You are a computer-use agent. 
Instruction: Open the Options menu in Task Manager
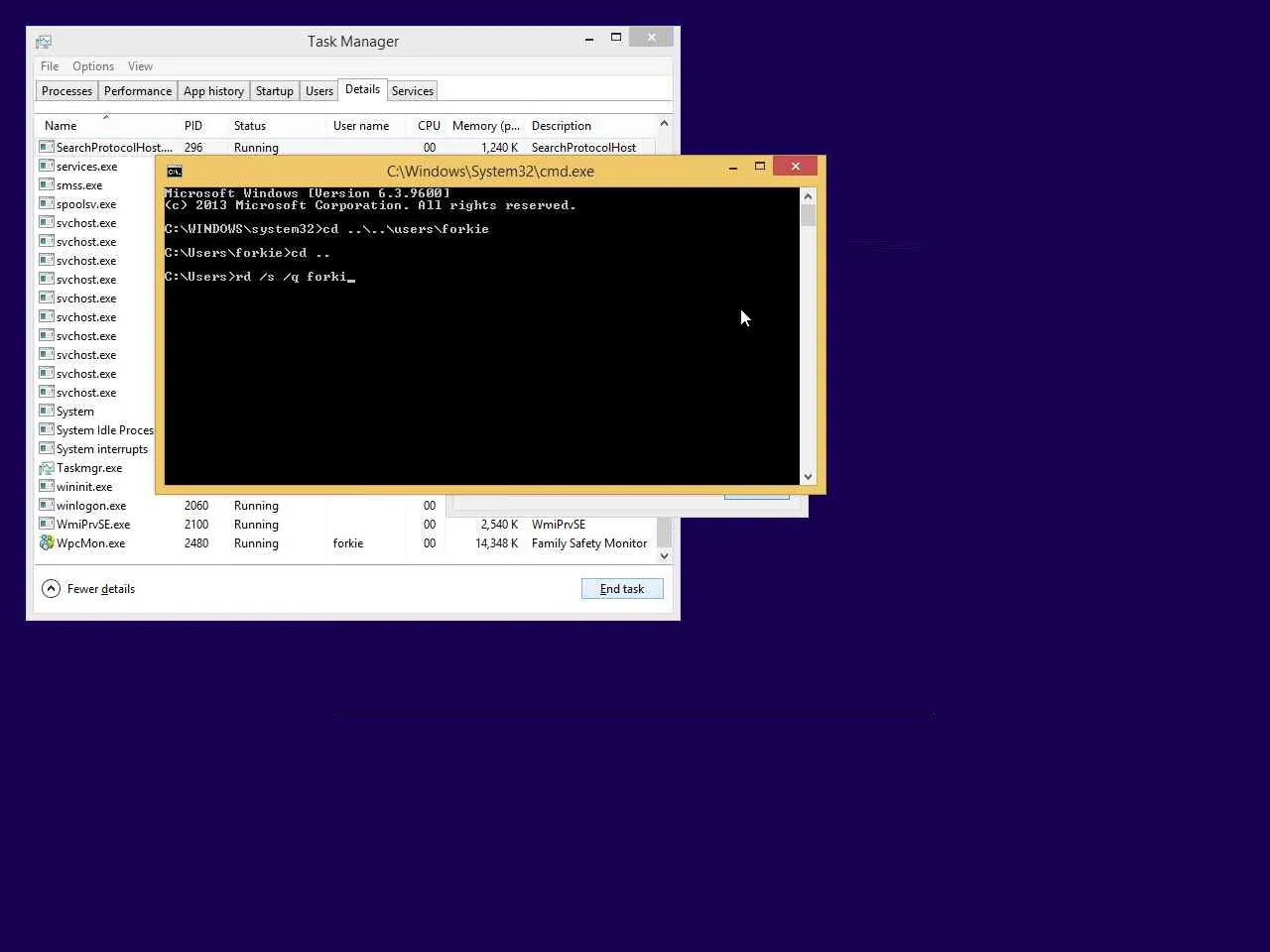click(93, 66)
